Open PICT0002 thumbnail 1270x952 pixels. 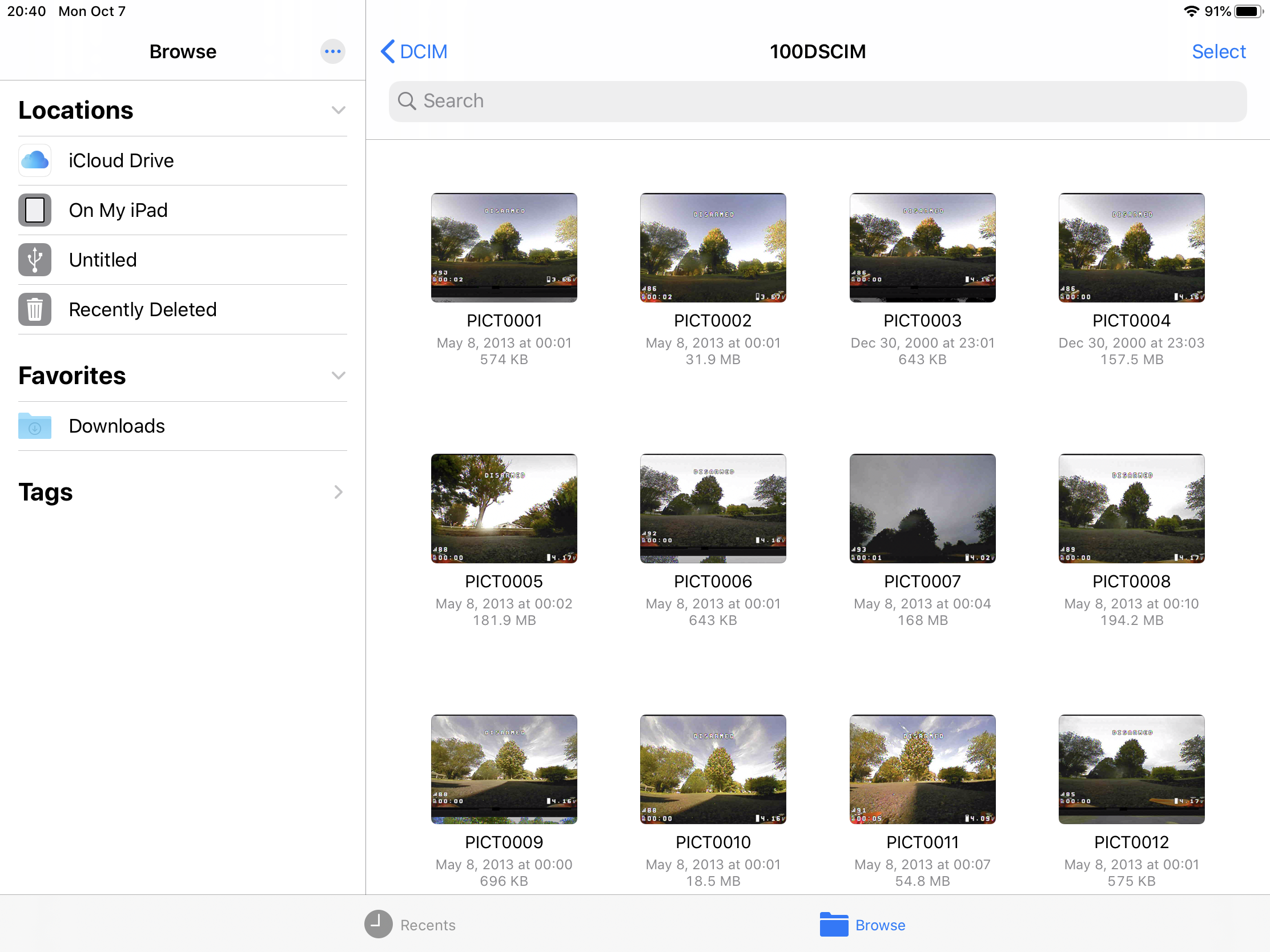(x=713, y=247)
